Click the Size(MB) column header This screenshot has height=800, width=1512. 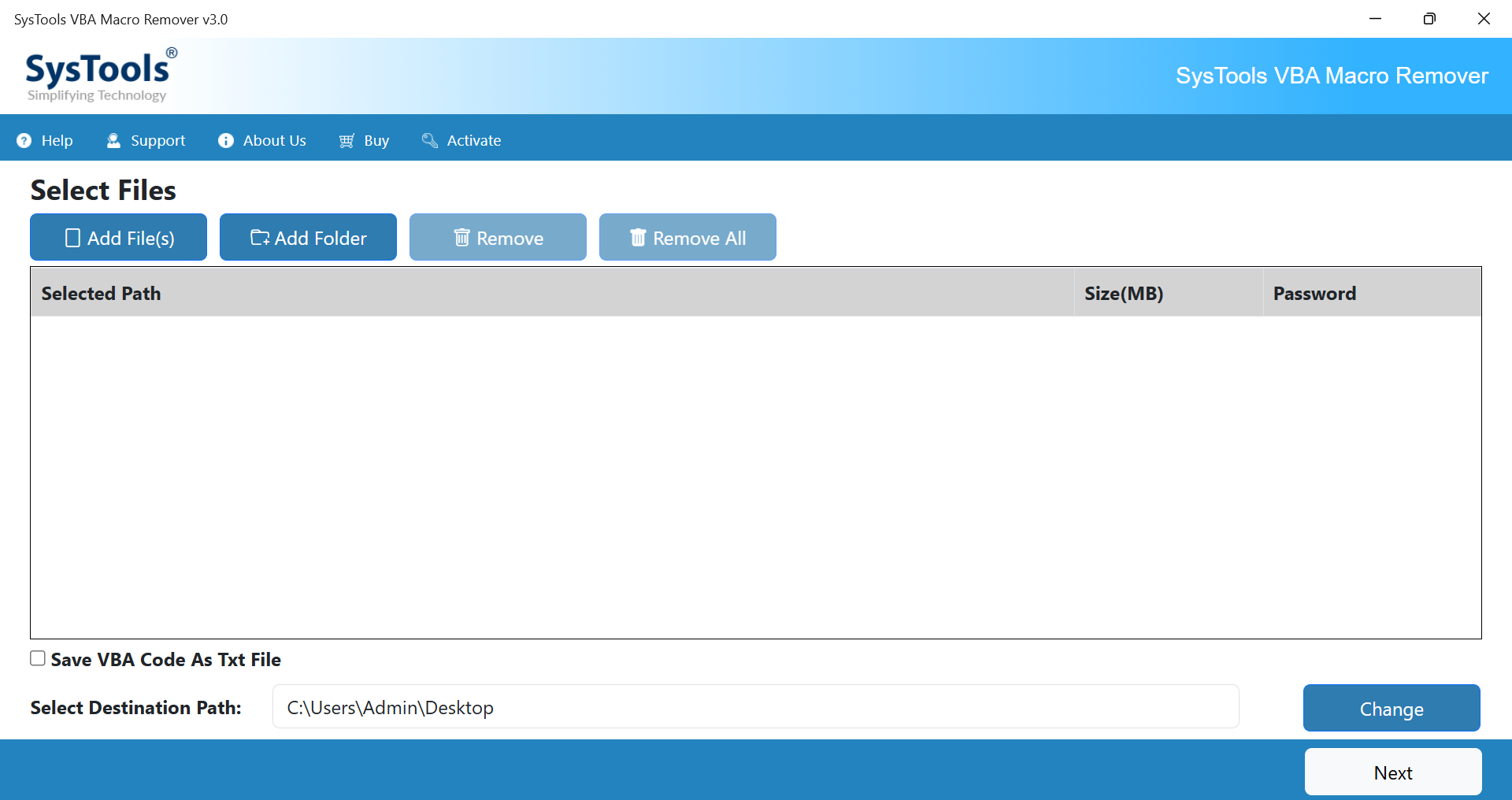tap(1169, 293)
